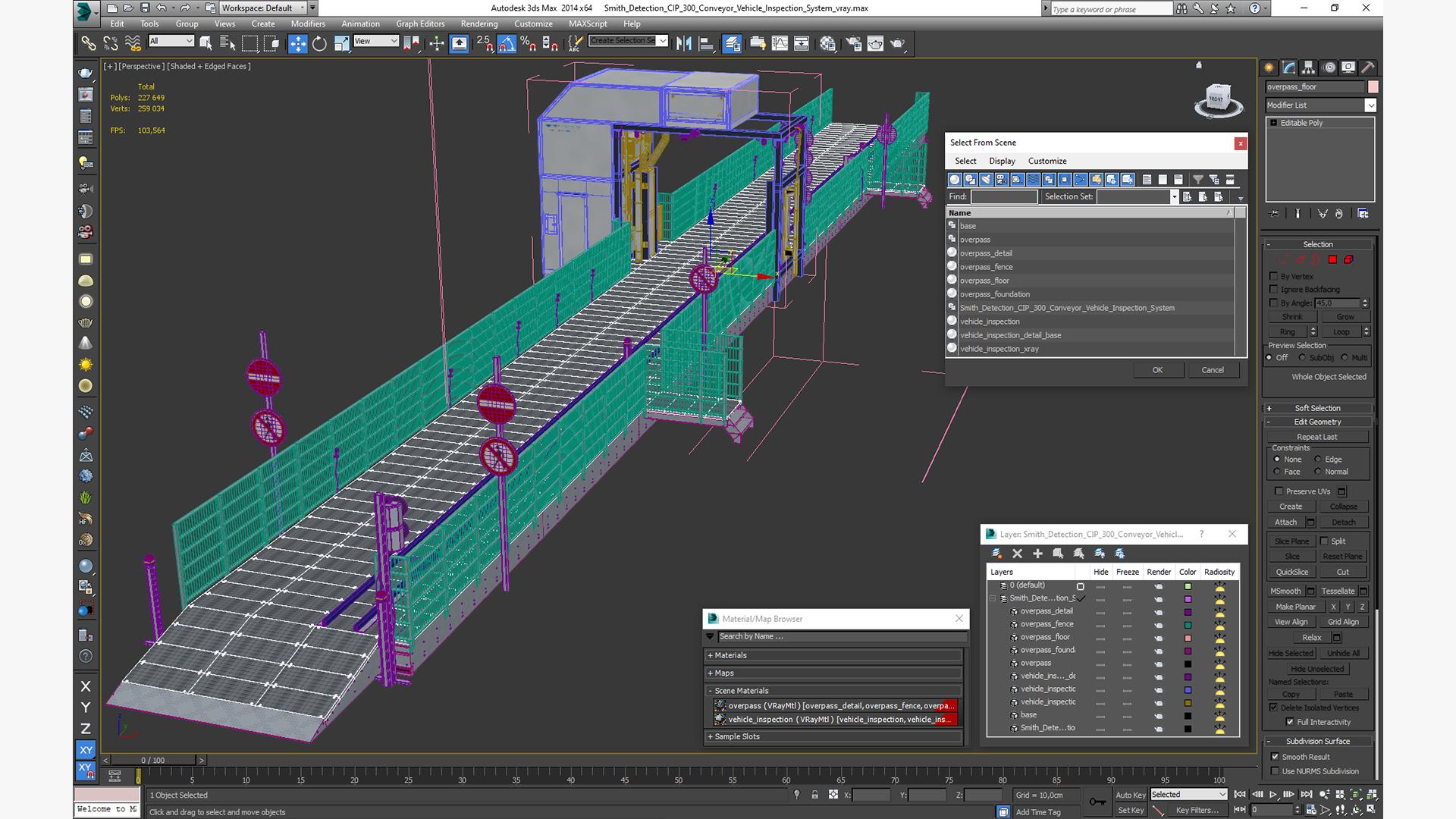Select the Move transform tool
Screen dimensions: 1456x819
click(298, 43)
